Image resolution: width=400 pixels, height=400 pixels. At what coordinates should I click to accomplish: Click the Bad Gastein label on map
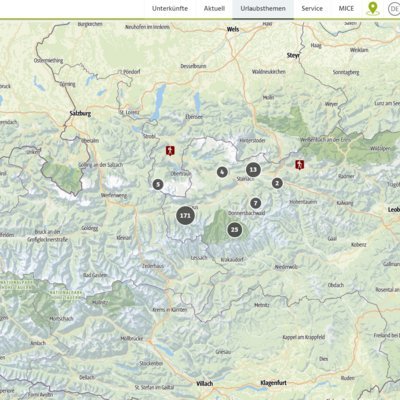(95, 275)
